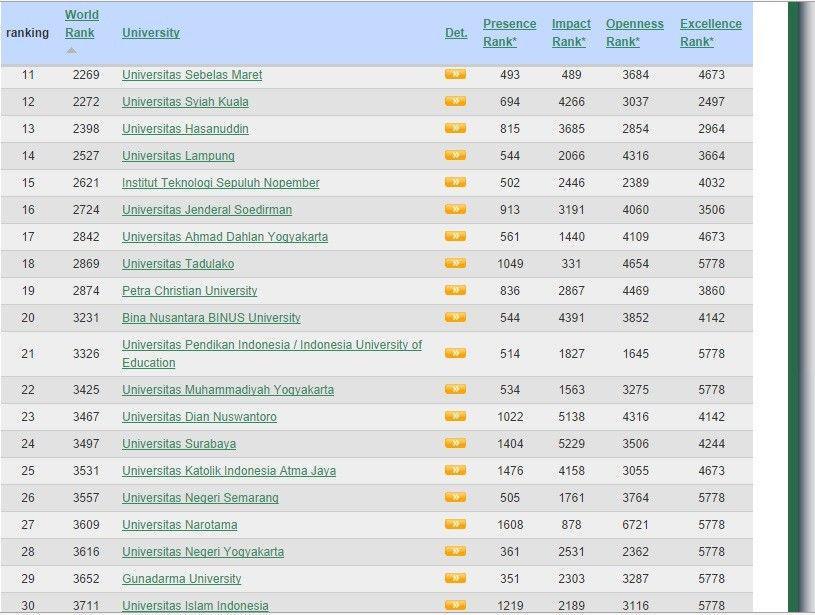Select openness rank 6721 for Narotama
The width and height of the screenshot is (815, 615).
coord(636,525)
